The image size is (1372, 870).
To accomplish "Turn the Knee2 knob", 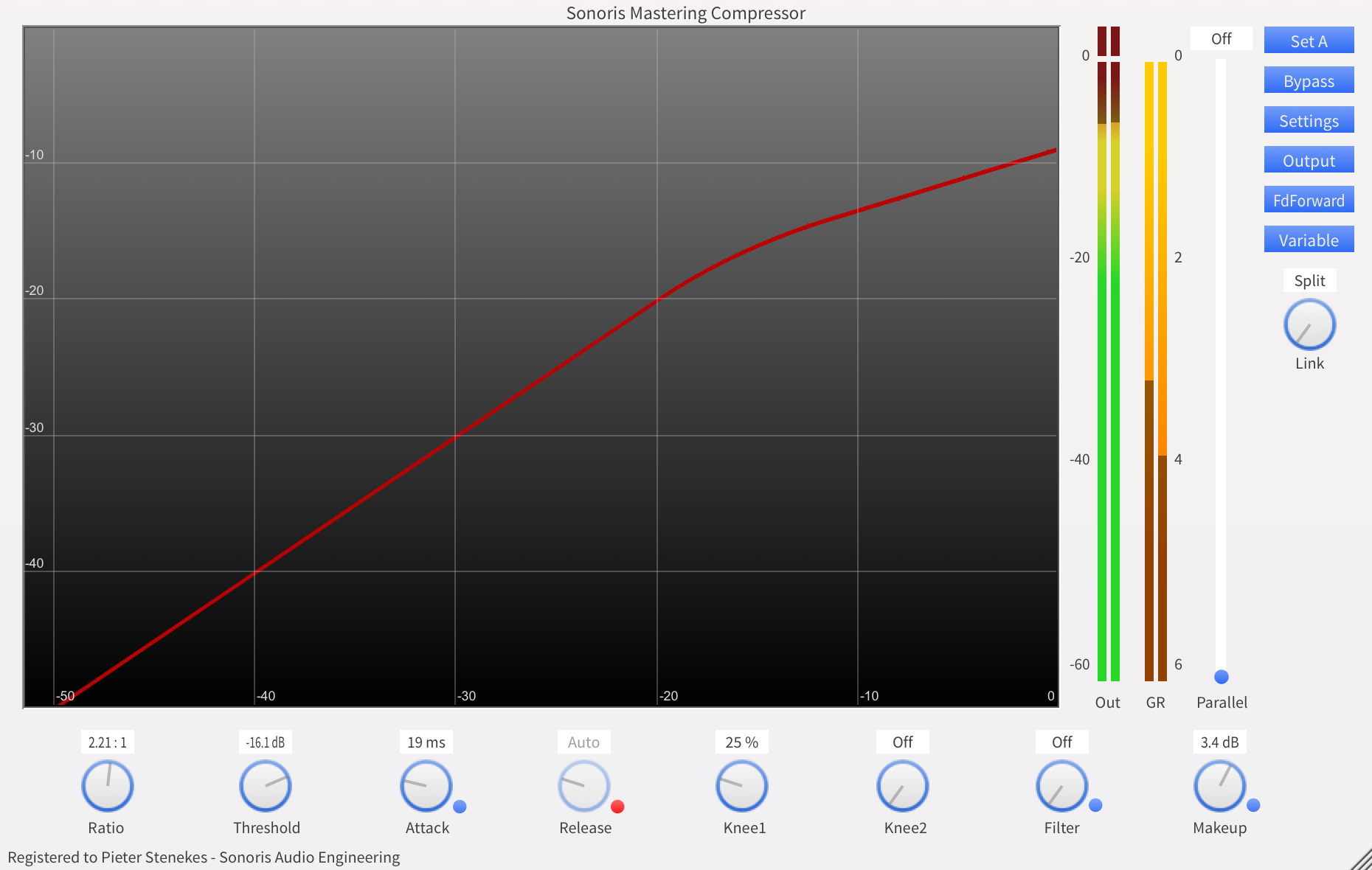I will tap(902, 786).
